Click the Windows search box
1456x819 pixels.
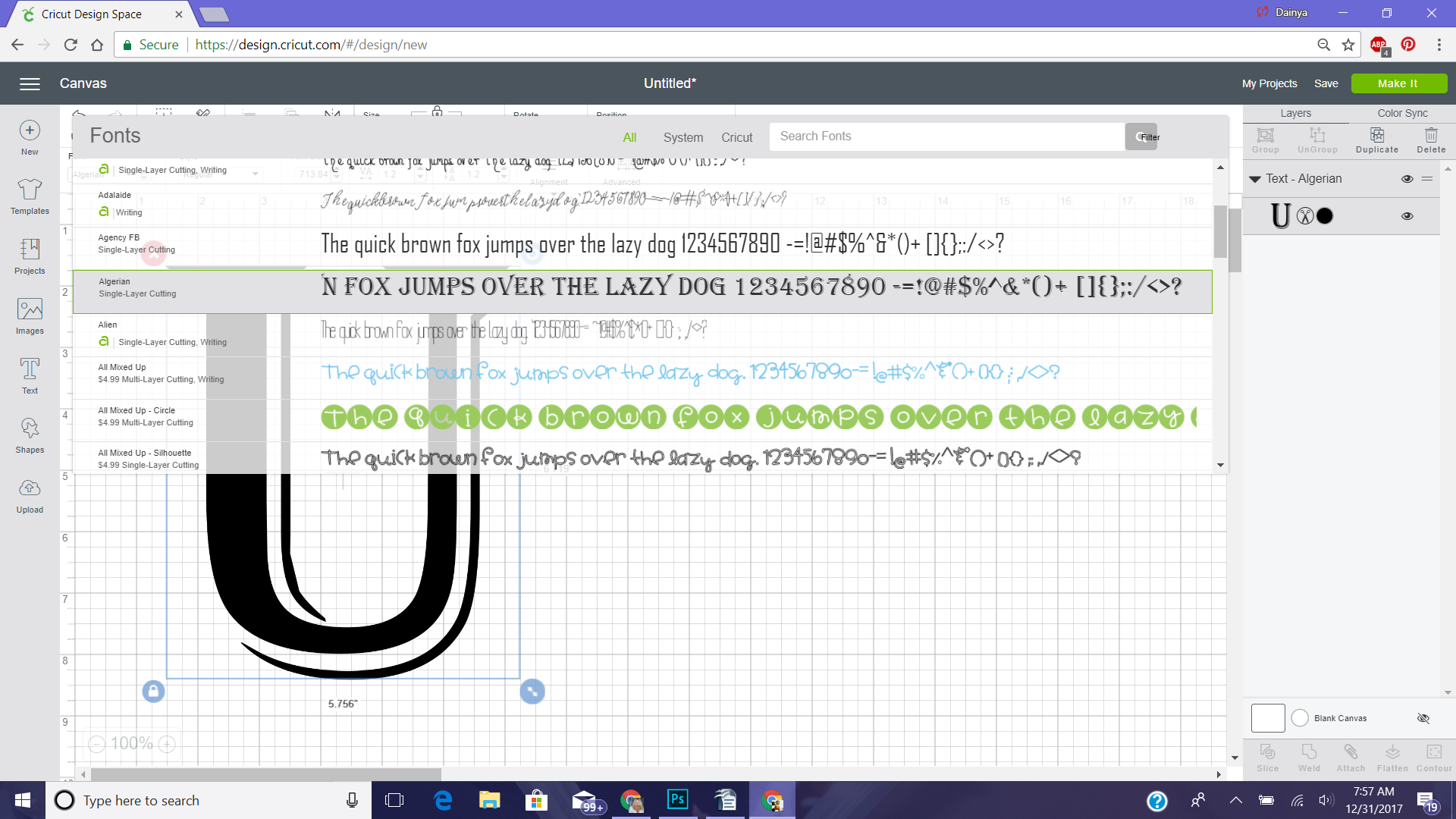click(x=209, y=800)
